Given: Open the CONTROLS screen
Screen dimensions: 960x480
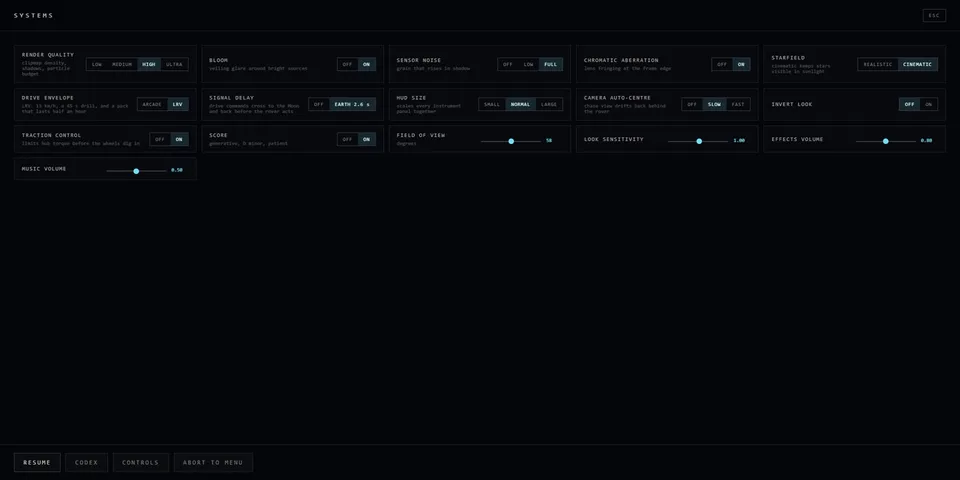Looking at the screenshot, I should (x=140, y=462).
